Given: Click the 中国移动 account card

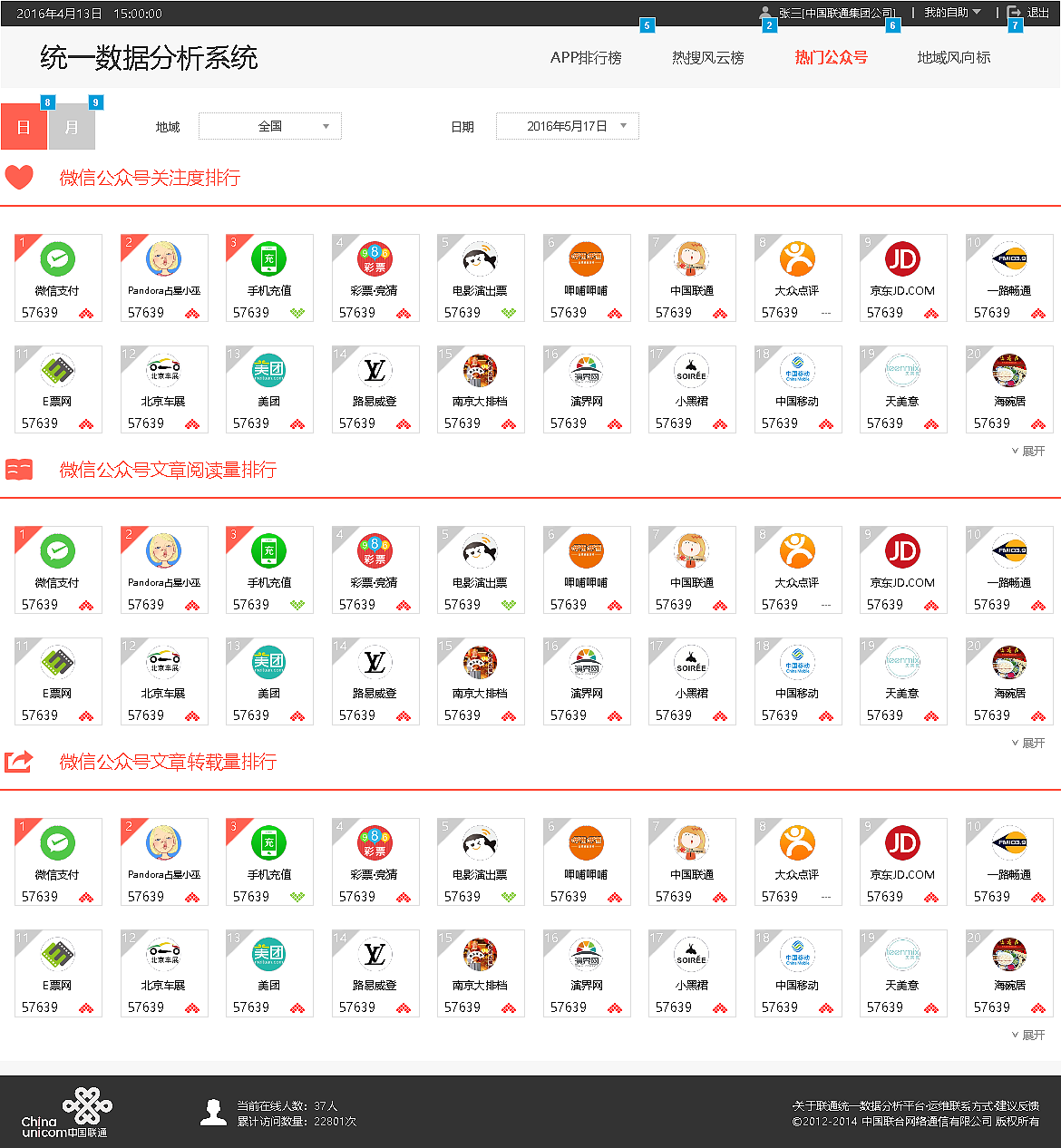Looking at the screenshot, I should click(797, 390).
